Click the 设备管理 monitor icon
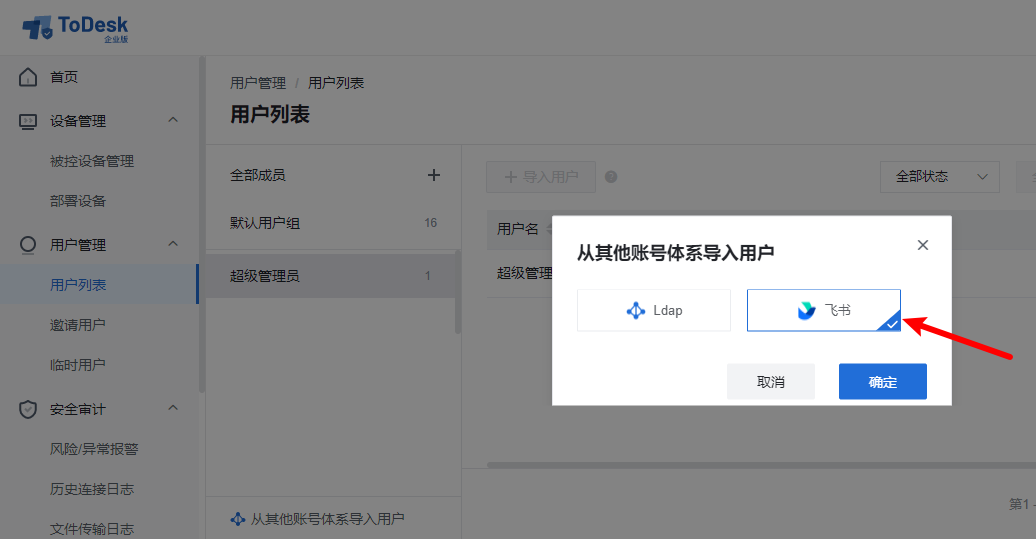The image size is (1036, 539). click(28, 122)
